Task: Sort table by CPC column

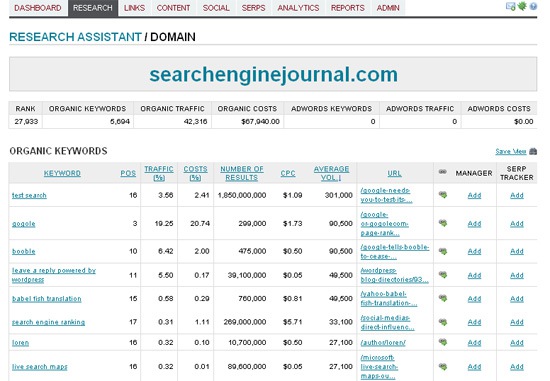Action: tap(288, 173)
